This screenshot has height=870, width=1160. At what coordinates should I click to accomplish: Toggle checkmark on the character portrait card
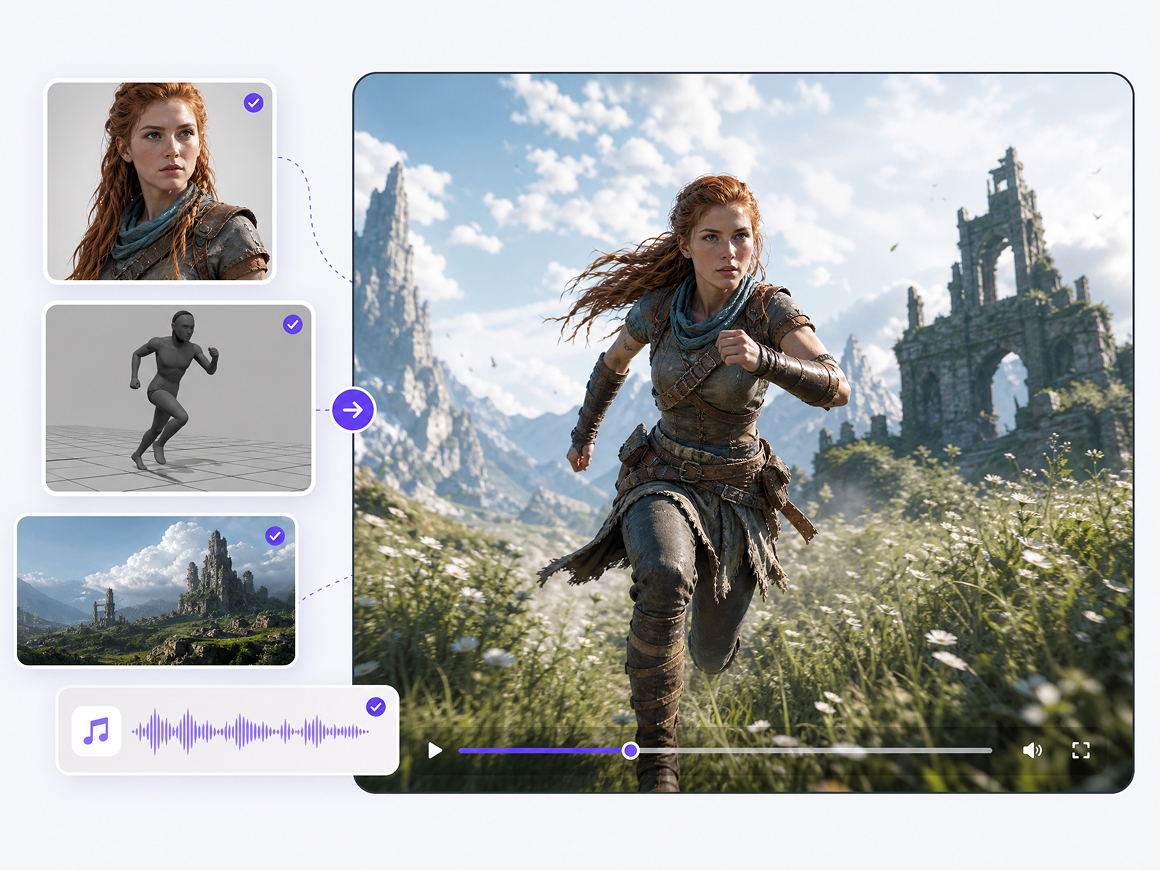[254, 103]
